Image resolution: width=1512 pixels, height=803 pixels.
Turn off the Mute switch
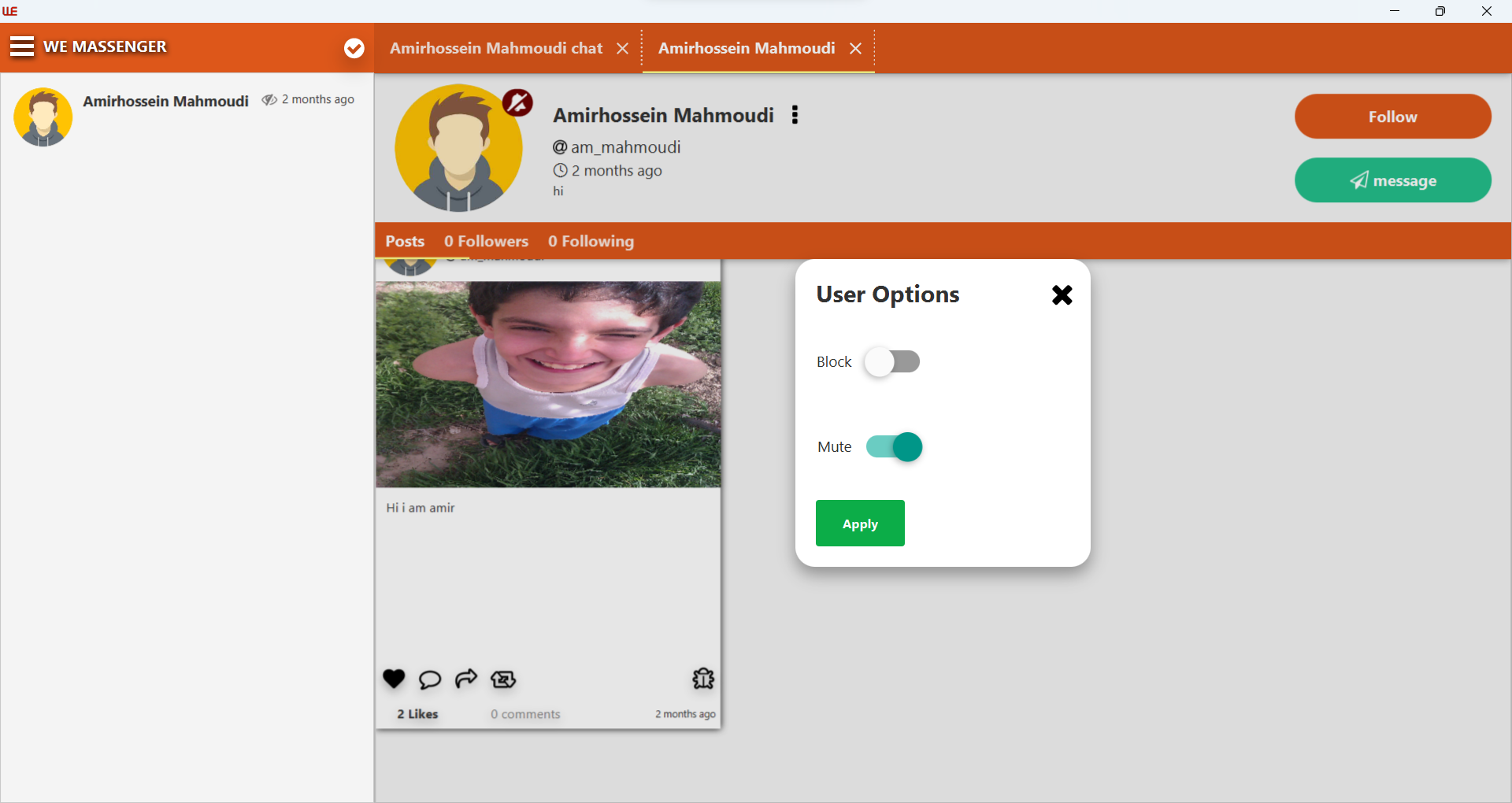pyautogui.click(x=894, y=447)
